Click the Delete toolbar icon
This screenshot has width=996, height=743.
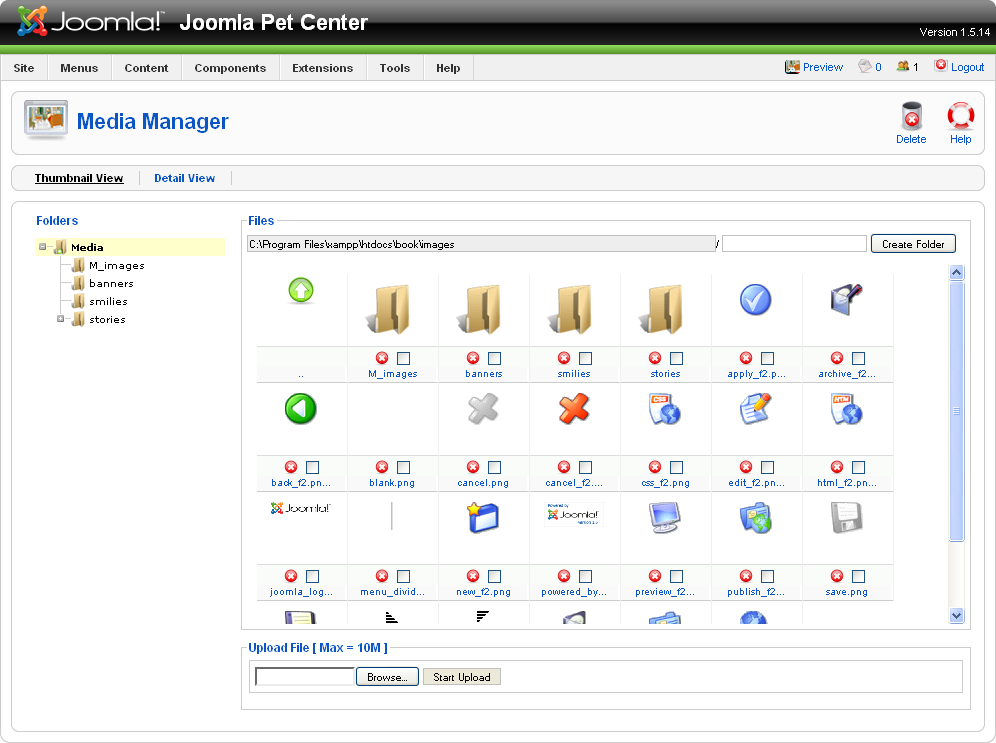[911, 117]
